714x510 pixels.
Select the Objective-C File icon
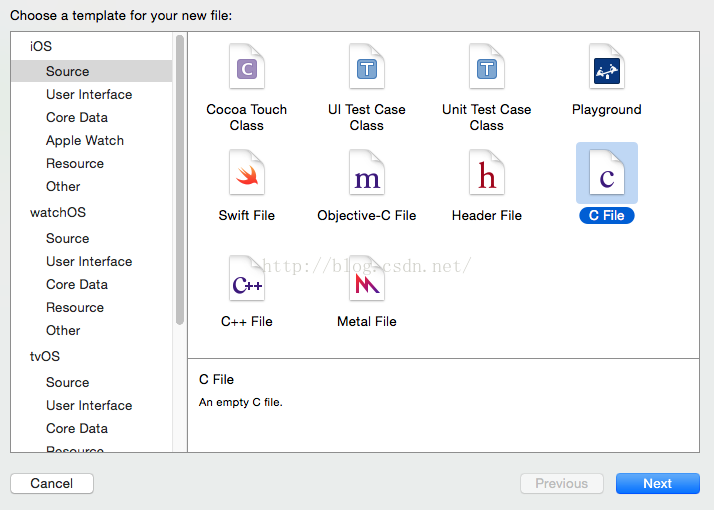(x=367, y=173)
